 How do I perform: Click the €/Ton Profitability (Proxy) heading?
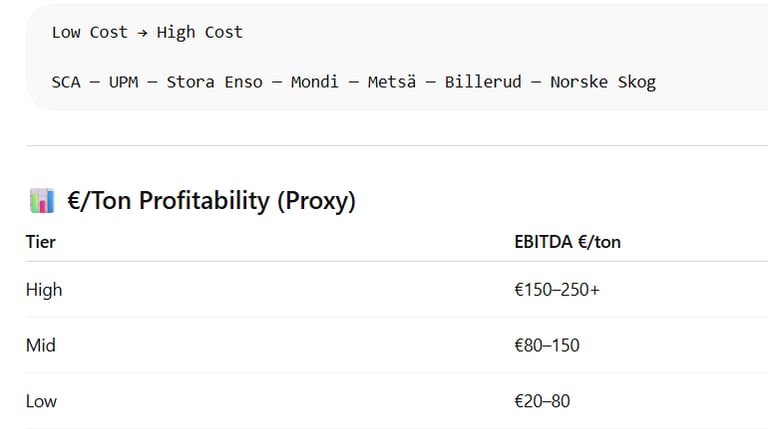pos(211,201)
